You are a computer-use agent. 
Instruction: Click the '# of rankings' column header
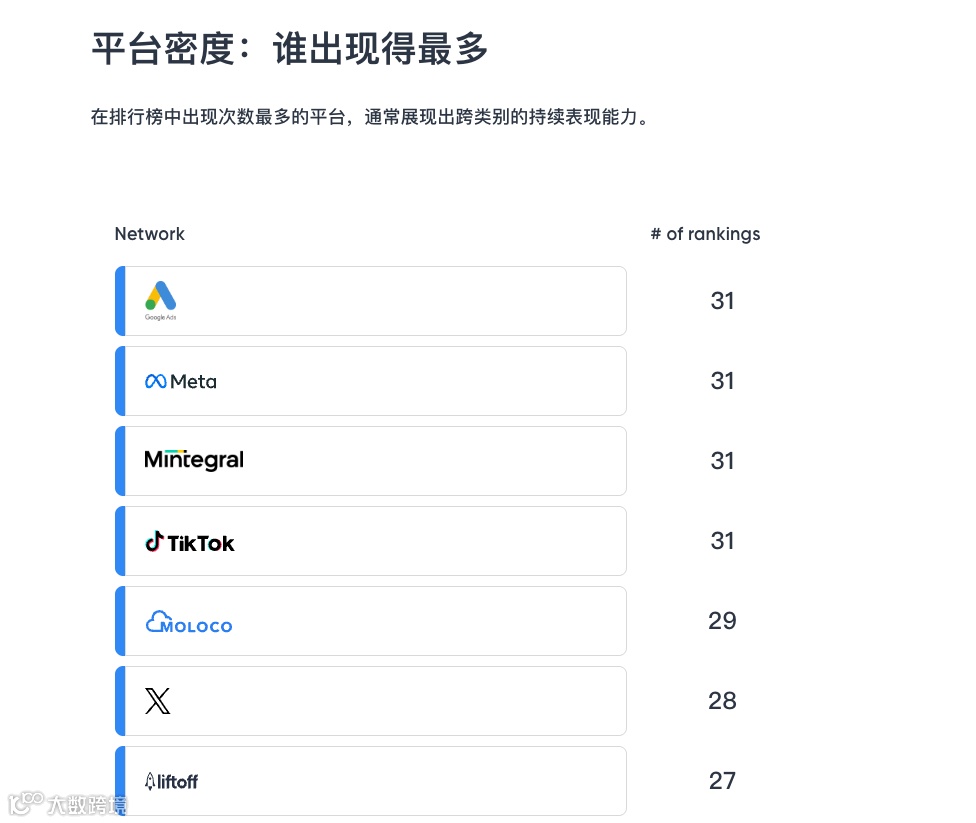[x=705, y=234]
